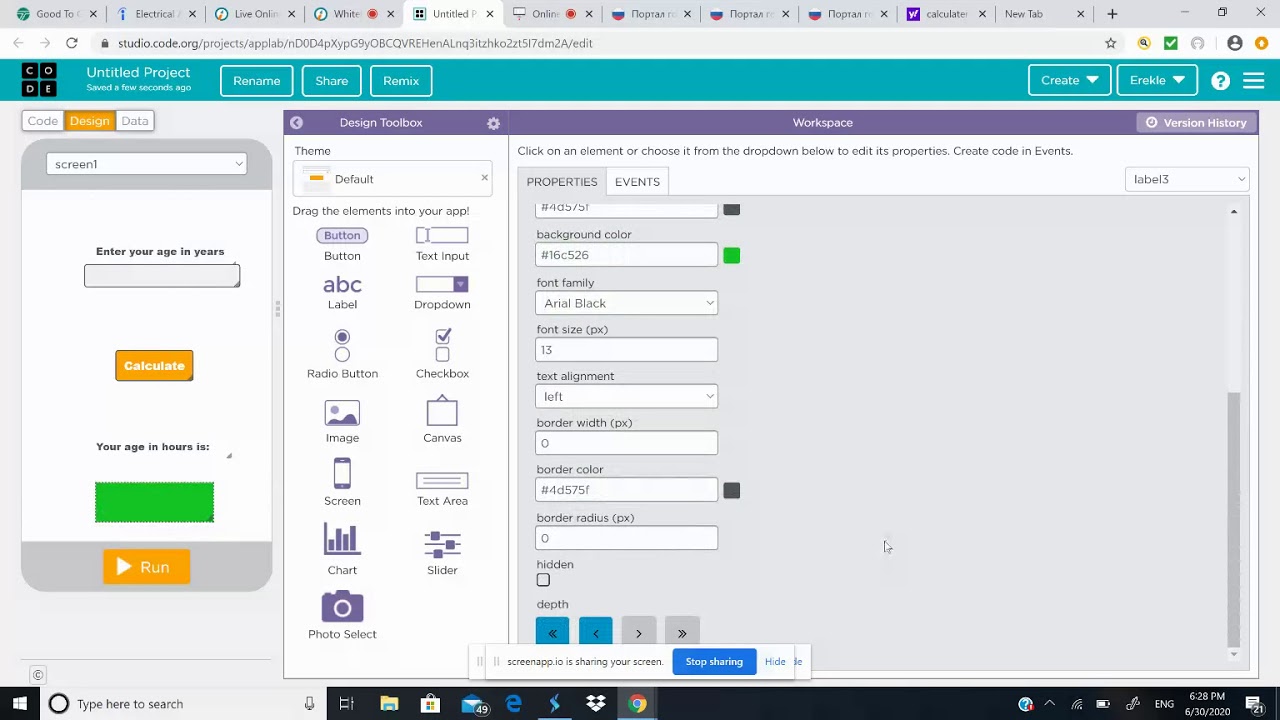This screenshot has width=1280, height=720.
Task: Click the border width input field
Action: tap(626, 443)
